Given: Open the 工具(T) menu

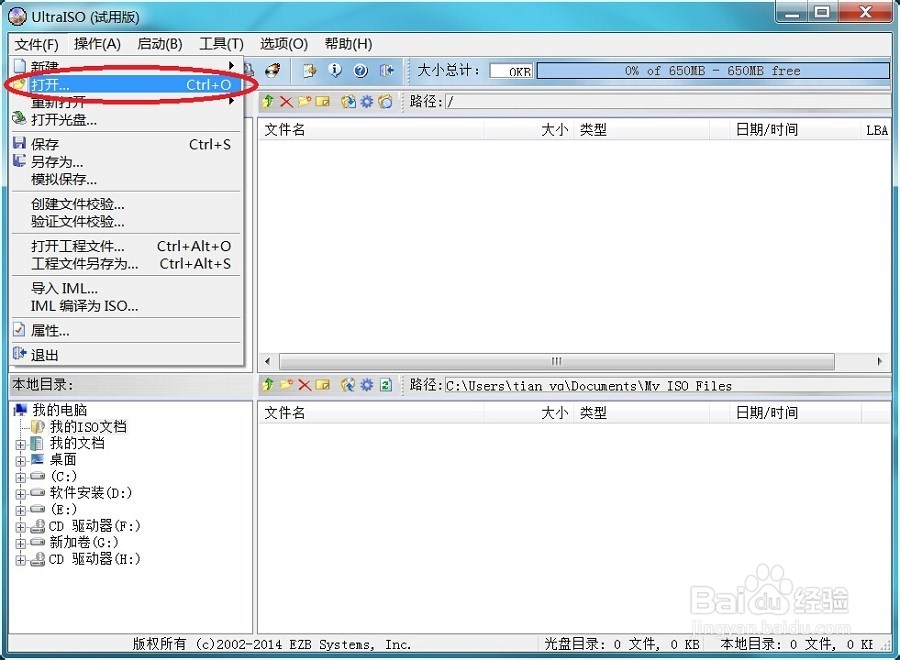Looking at the screenshot, I should (222, 44).
